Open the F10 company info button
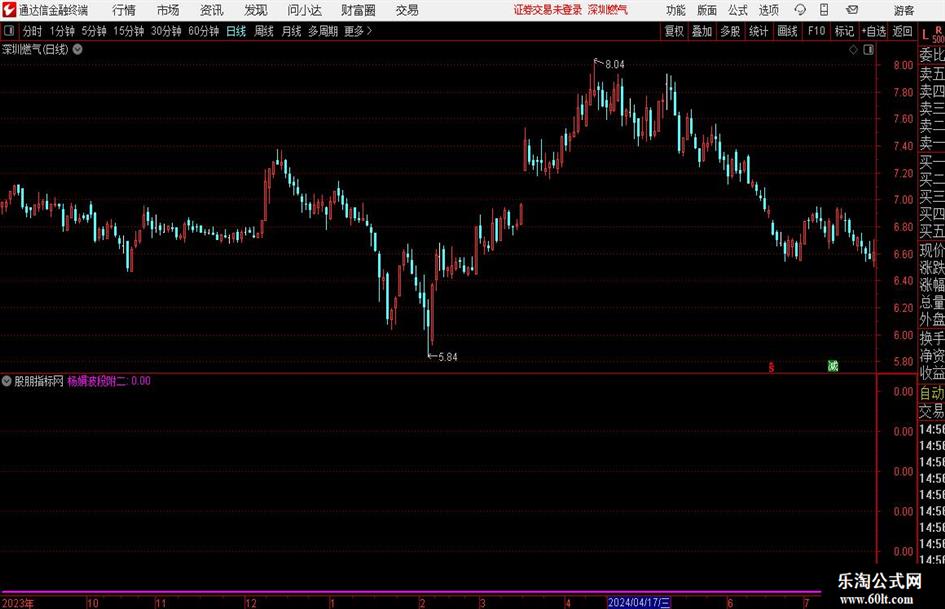This screenshot has height=609, width=945. [x=816, y=31]
